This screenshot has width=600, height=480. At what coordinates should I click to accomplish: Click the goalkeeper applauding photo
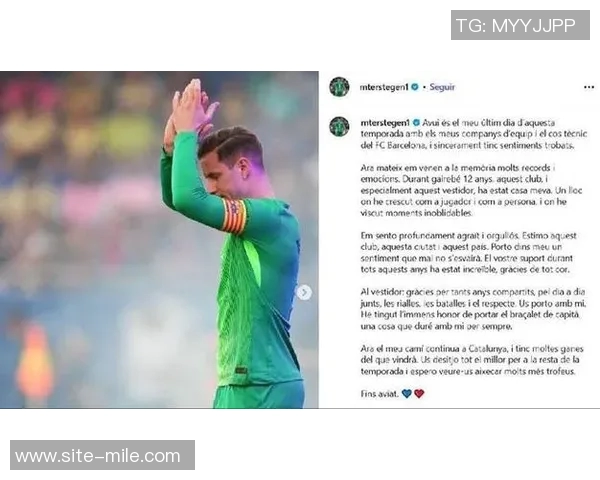point(159,240)
